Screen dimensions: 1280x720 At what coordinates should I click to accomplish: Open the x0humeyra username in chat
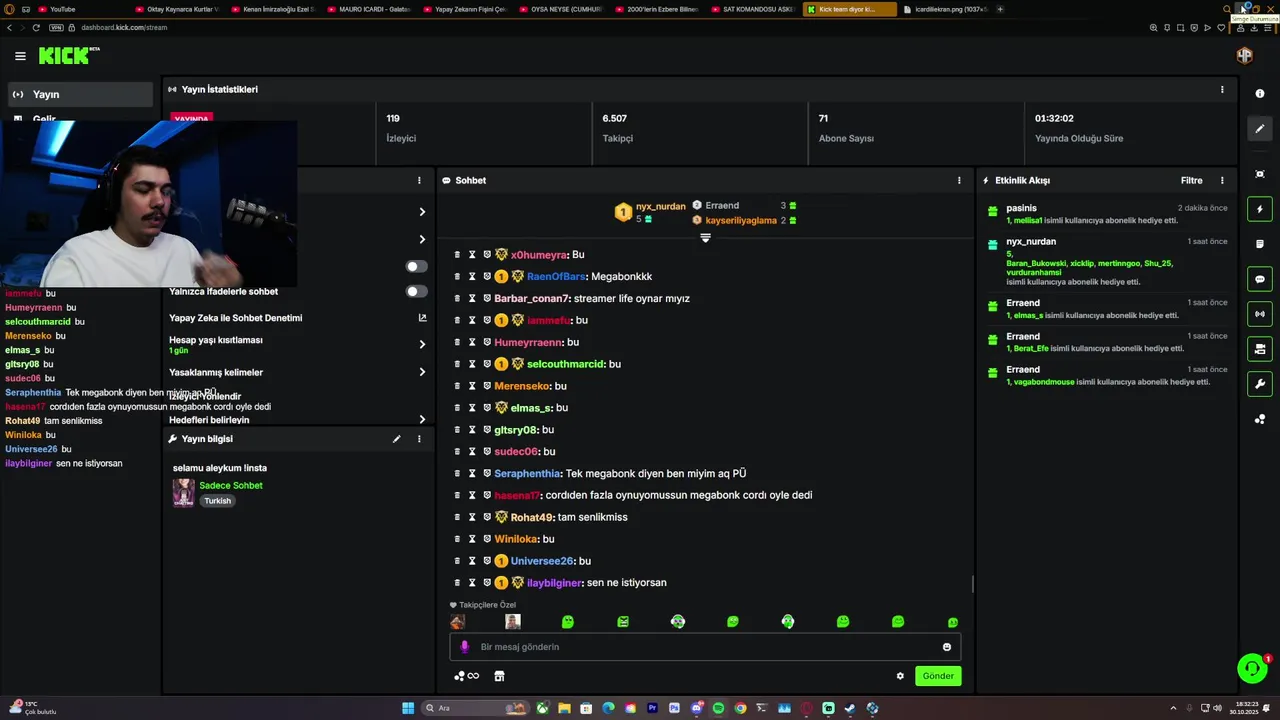coord(538,255)
